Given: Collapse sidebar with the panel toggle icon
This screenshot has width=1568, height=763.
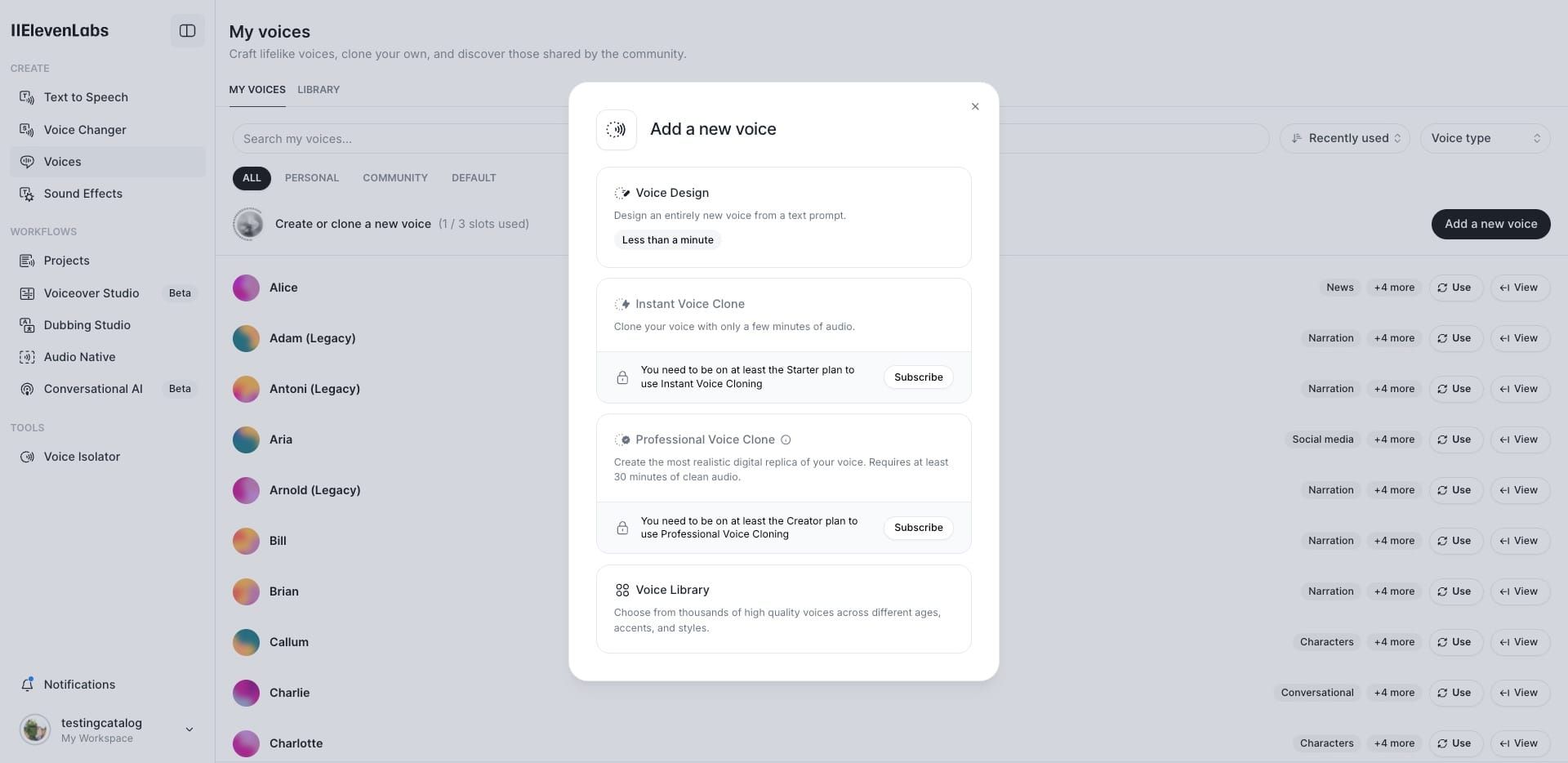Looking at the screenshot, I should (x=187, y=31).
